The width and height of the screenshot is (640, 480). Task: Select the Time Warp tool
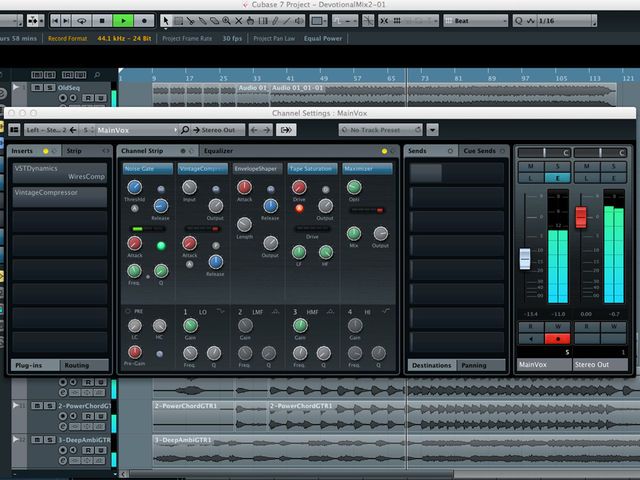pos(263,20)
